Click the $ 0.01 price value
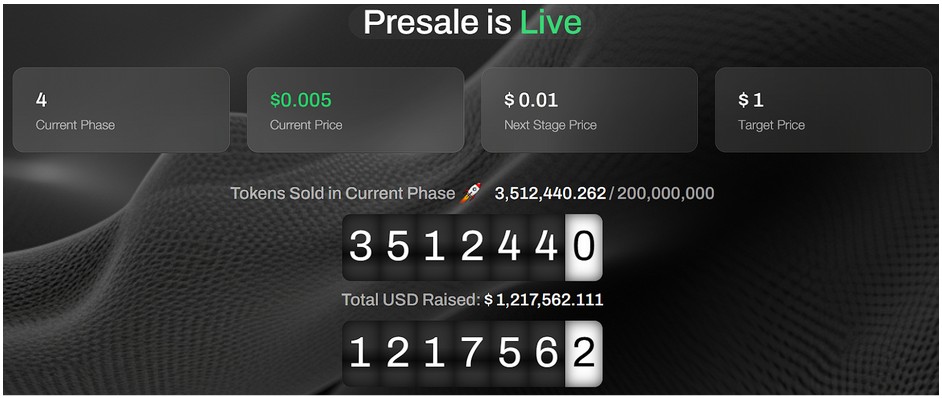This screenshot has width=942, height=398. pos(531,100)
